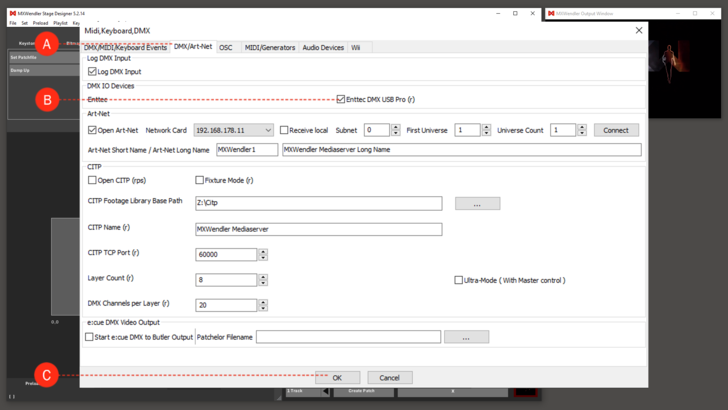The height and width of the screenshot is (410, 728).
Task: Click the arrow icon beside 1.Track
Action: click(326, 391)
